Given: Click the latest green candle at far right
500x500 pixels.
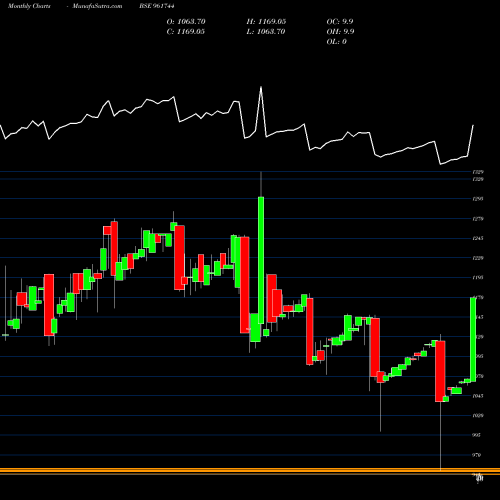Looking at the screenshot, I should tap(473, 339).
